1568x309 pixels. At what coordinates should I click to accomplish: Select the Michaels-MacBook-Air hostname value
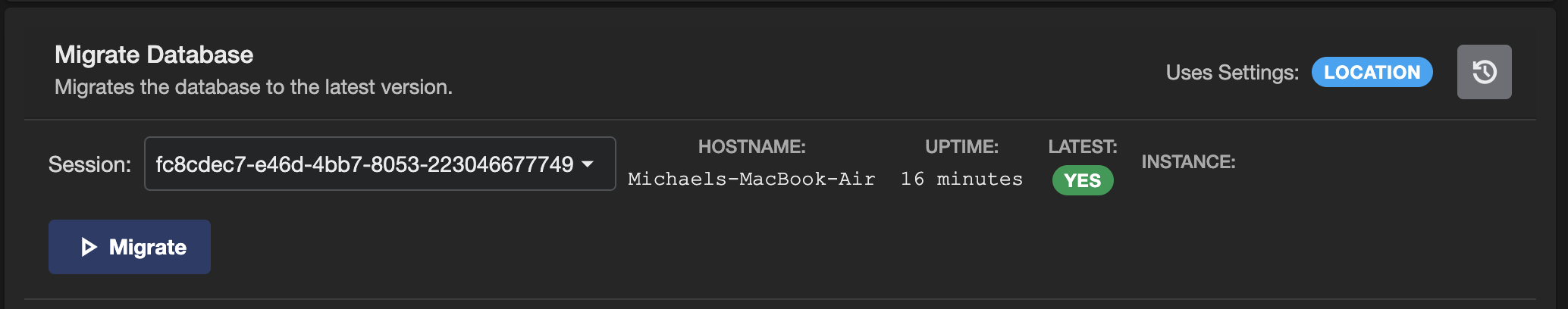coord(751,179)
